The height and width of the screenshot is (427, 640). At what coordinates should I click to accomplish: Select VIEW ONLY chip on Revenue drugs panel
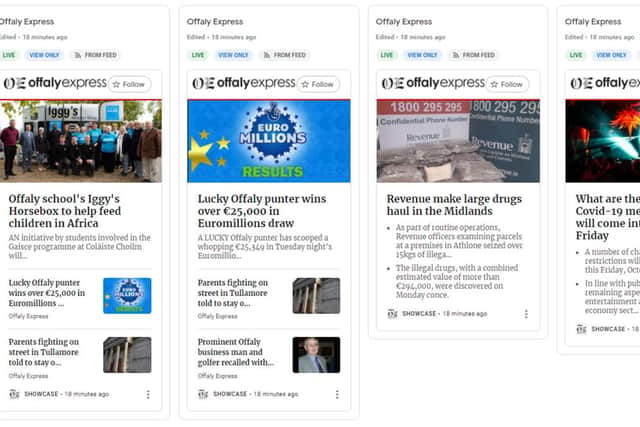pyautogui.click(x=422, y=55)
